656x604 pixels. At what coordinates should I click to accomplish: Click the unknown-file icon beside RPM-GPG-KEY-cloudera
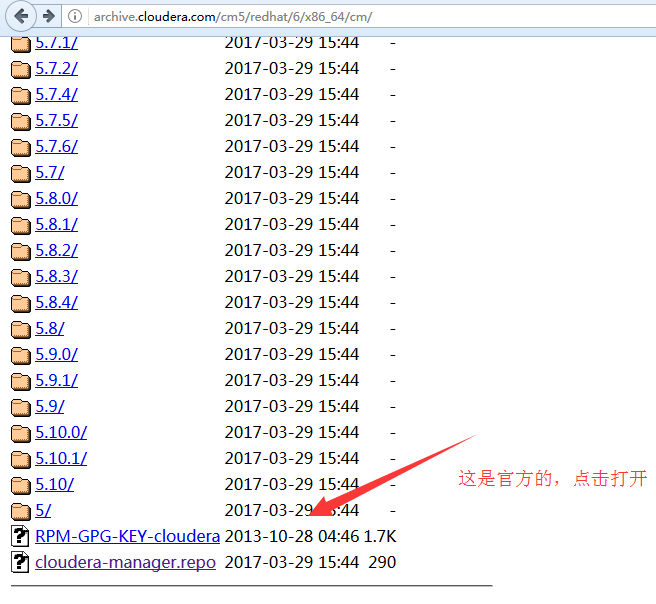[x=20, y=536]
